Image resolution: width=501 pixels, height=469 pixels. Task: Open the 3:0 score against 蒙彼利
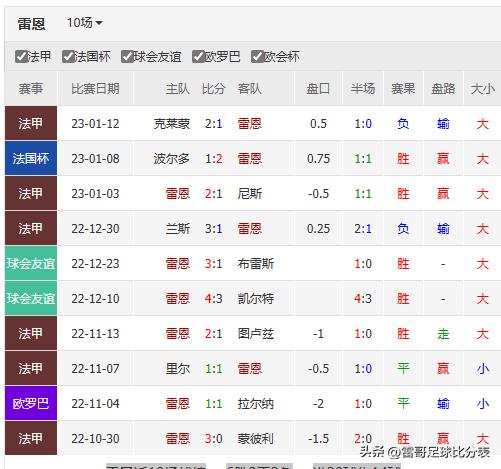pos(213,439)
